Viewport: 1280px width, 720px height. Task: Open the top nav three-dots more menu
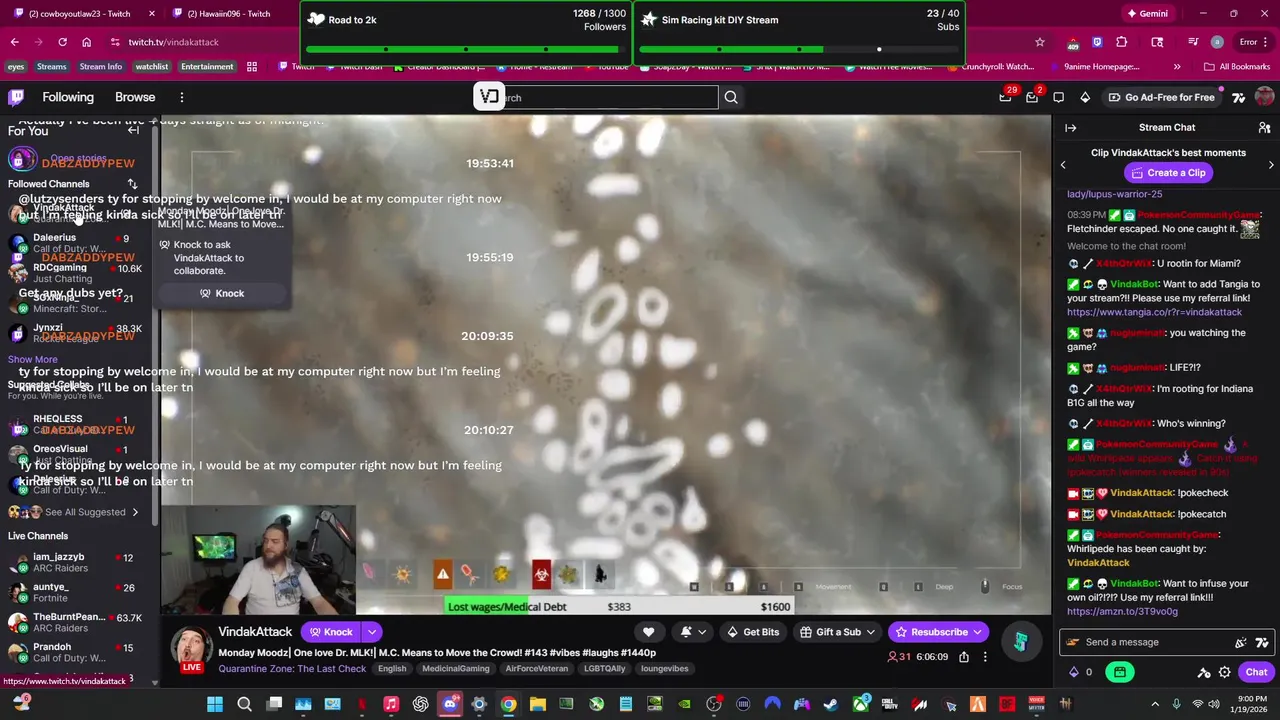[181, 97]
